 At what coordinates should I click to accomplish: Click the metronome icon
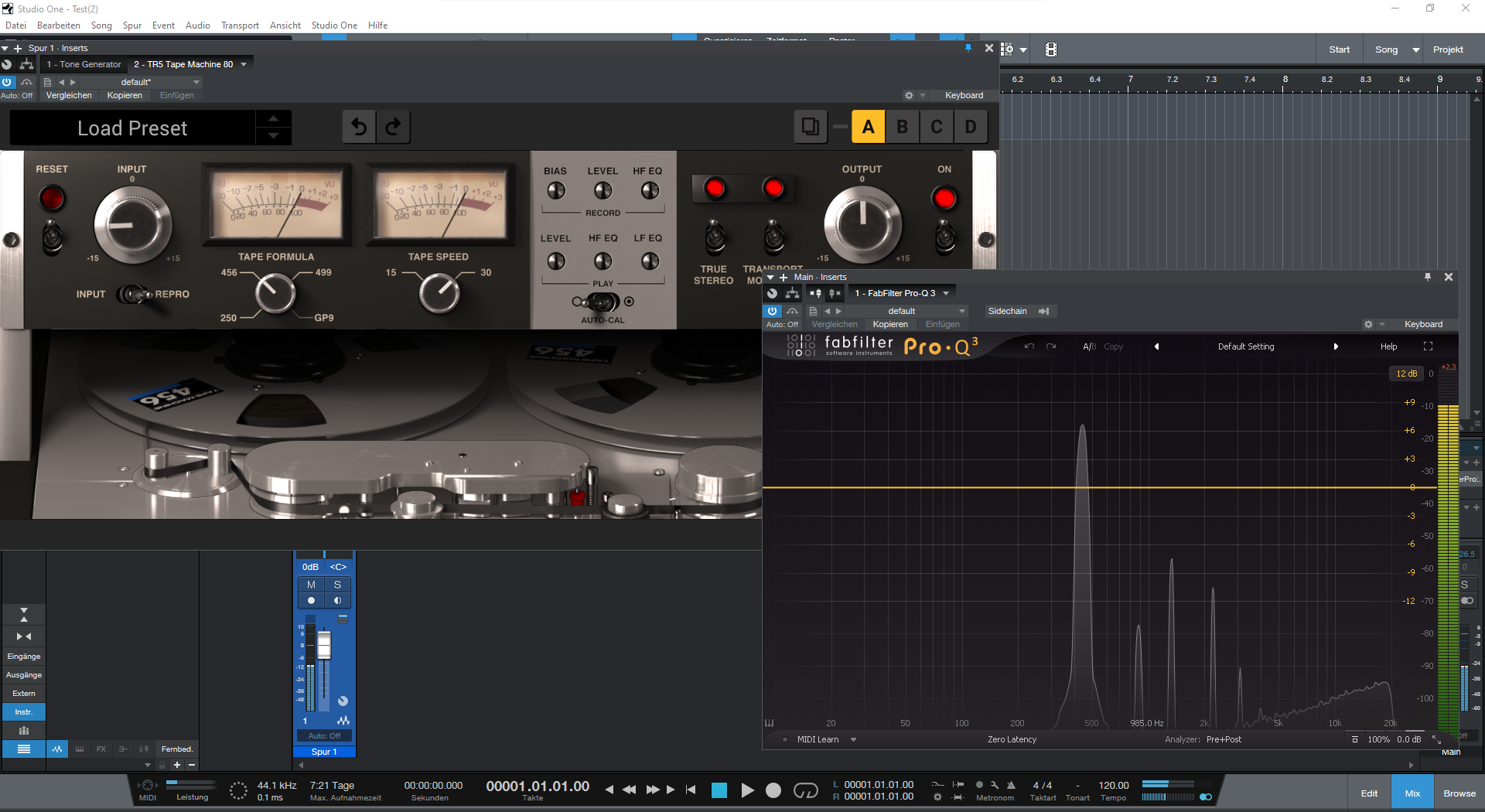tap(1011, 785)
